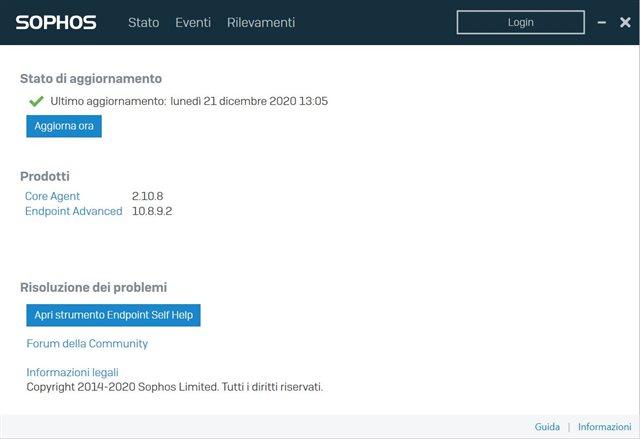The height and width of the screenshot is (439, 640).
Task: Open the Rilevamenti tab
Action: click(x=261, y=22)
